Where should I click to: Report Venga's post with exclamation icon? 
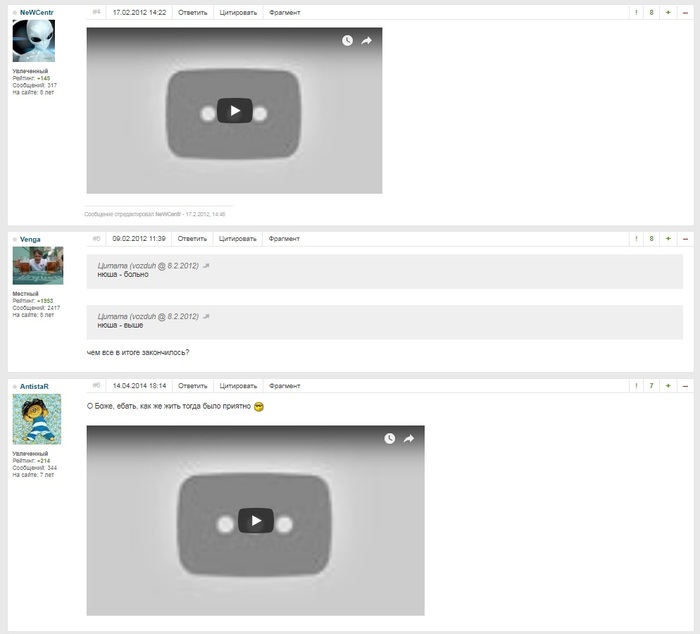(636, 239)
